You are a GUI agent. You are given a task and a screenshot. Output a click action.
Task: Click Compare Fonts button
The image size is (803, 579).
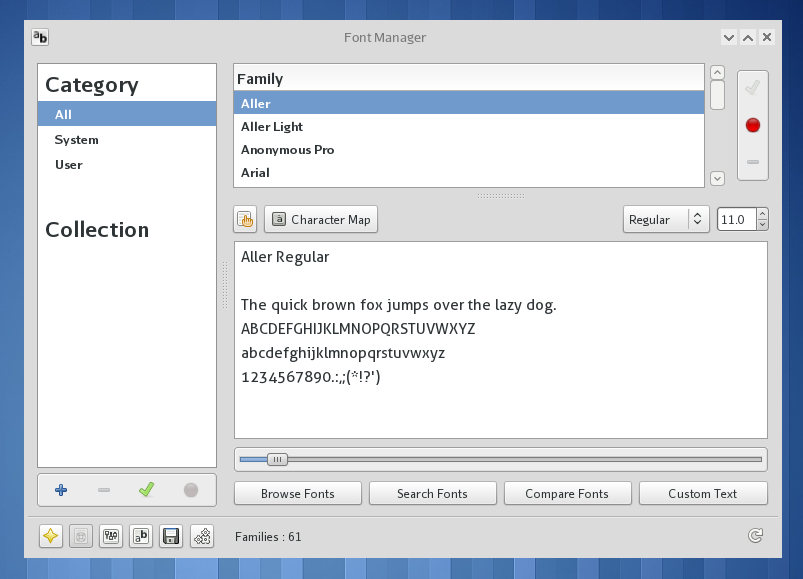(x=567, y=494)
